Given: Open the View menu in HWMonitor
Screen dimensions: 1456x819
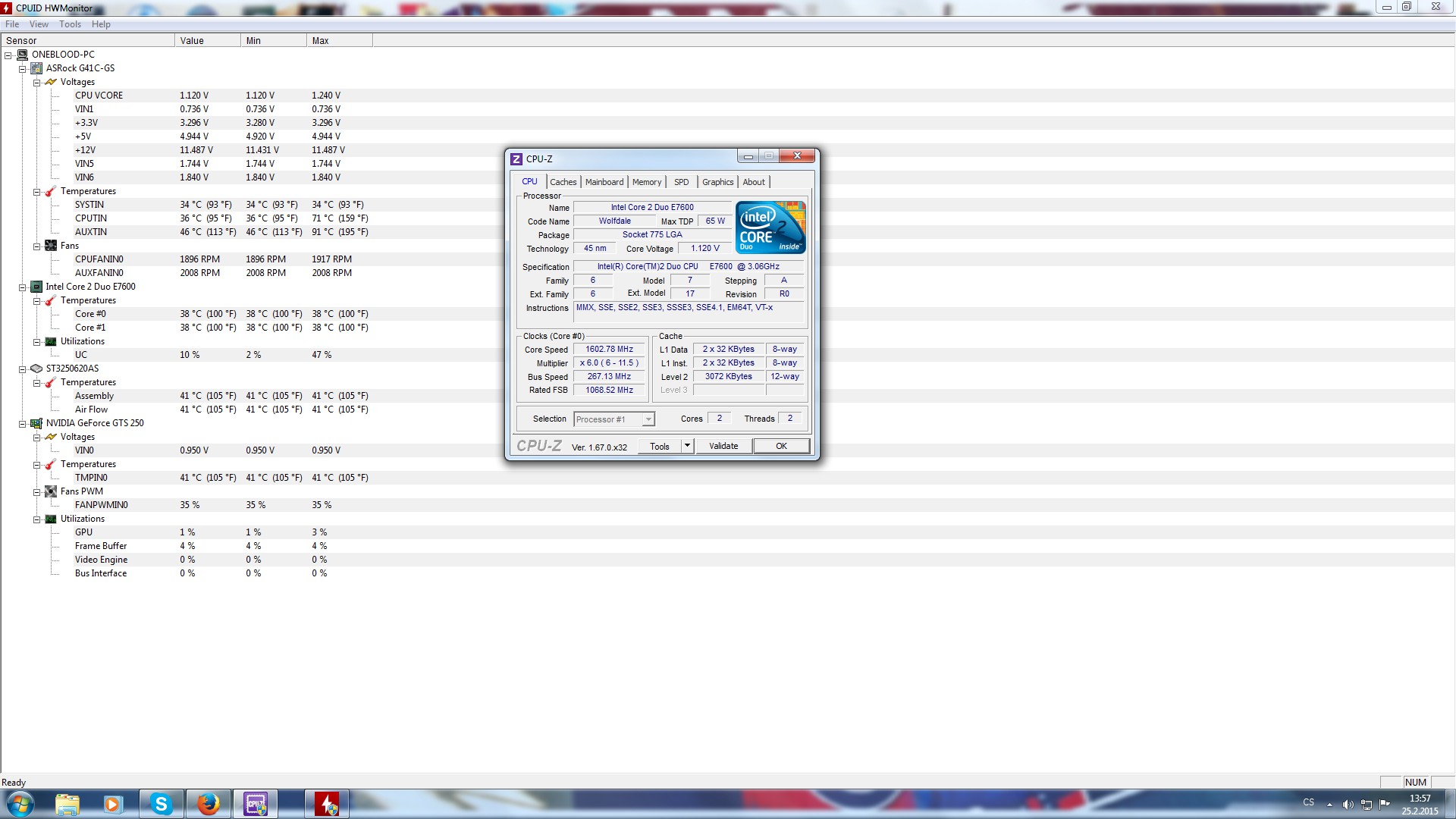Looking at the screenshot, I should point(39,24).
